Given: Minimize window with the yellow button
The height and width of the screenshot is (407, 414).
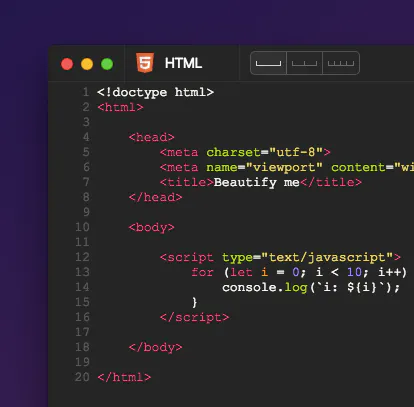Looking at the screenshot, I should [x=87, y=64].
